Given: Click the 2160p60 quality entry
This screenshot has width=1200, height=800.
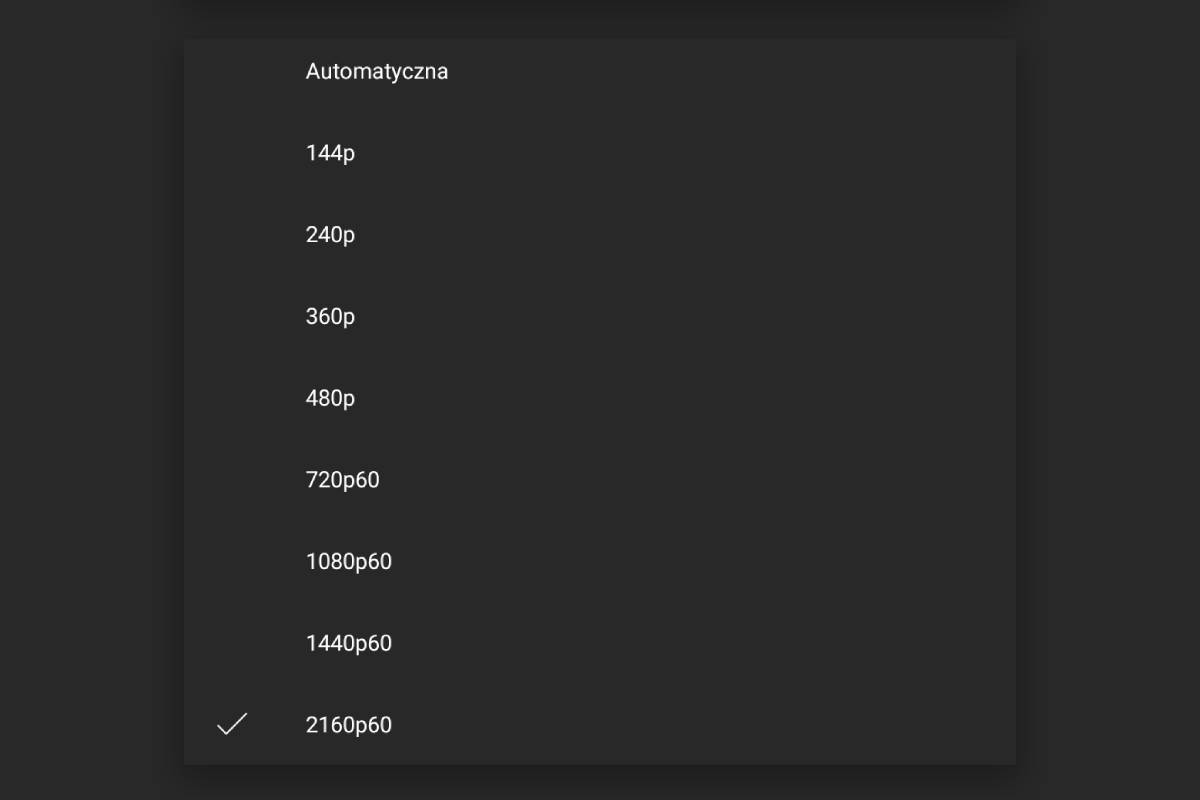Looking at the screenshot, I should pyautogui.click(x=600, y=725).
